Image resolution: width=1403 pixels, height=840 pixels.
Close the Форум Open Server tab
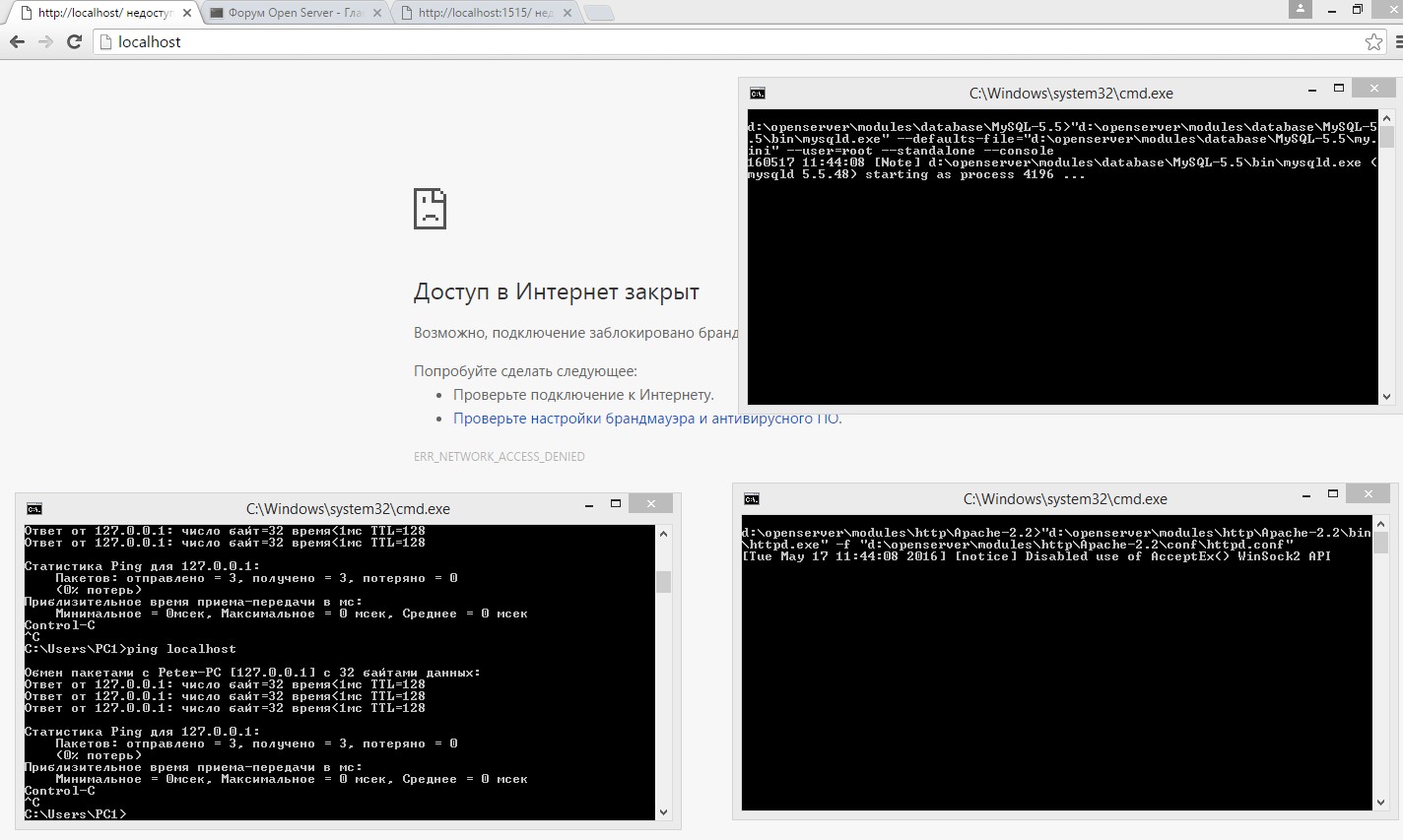(376, 13)
